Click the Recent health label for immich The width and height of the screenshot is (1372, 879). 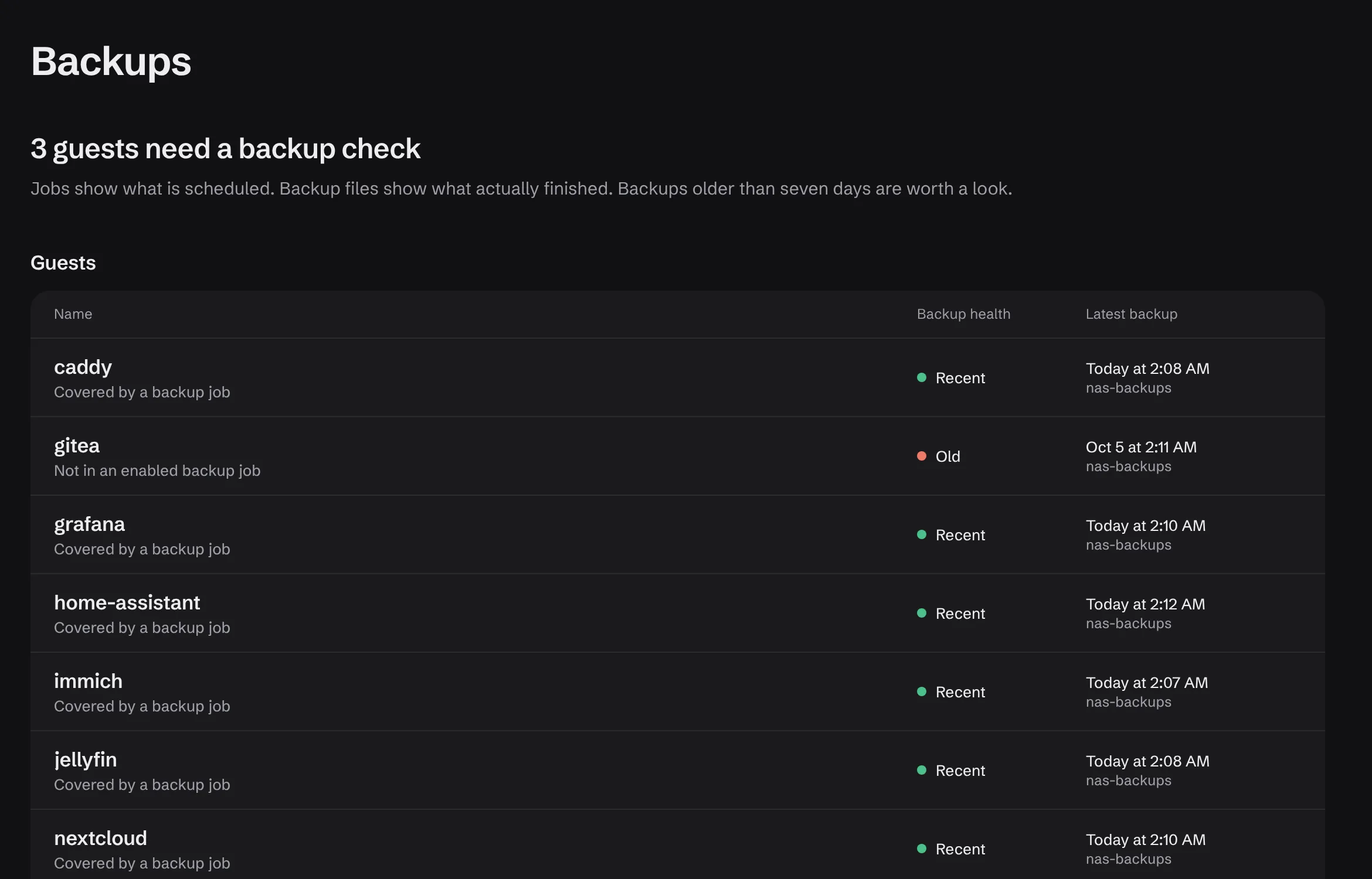(960, 692)
